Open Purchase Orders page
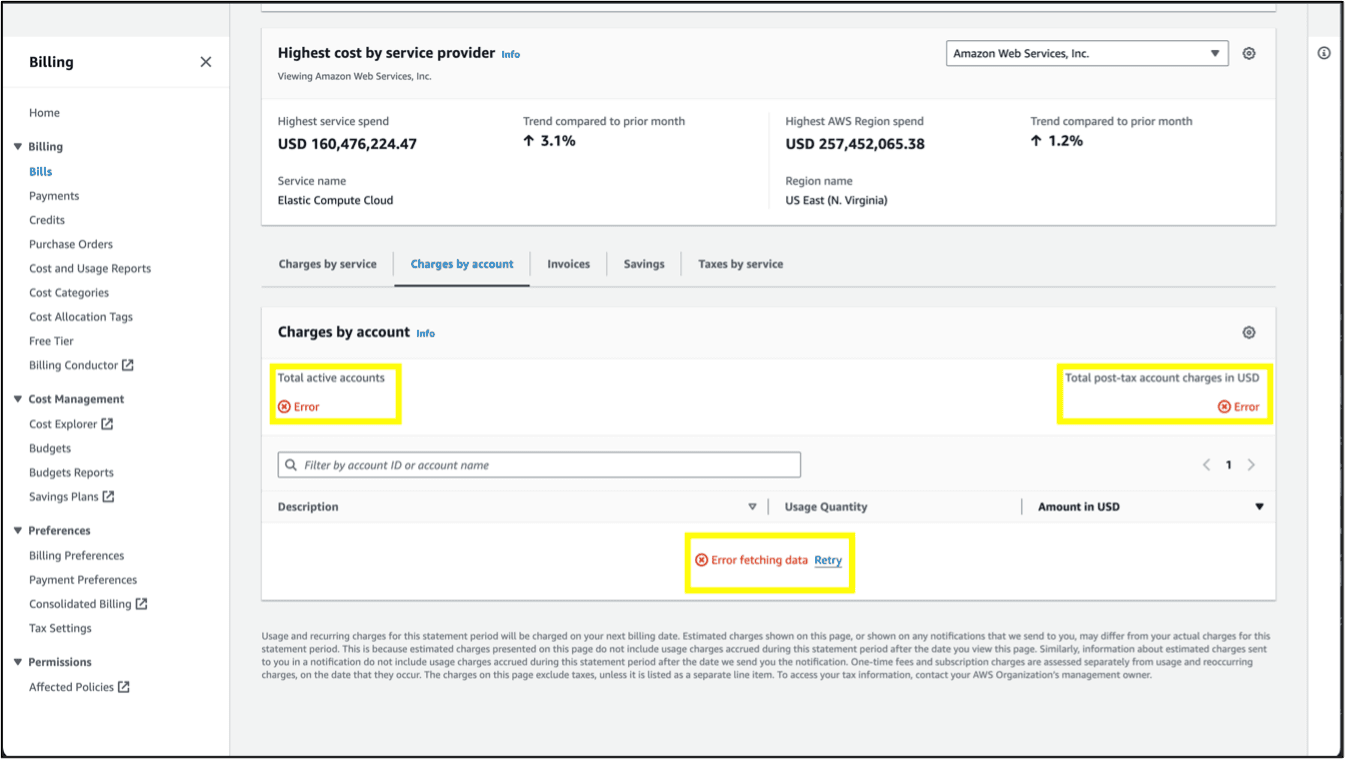The image size is (1347, 763). coord(71,244)
